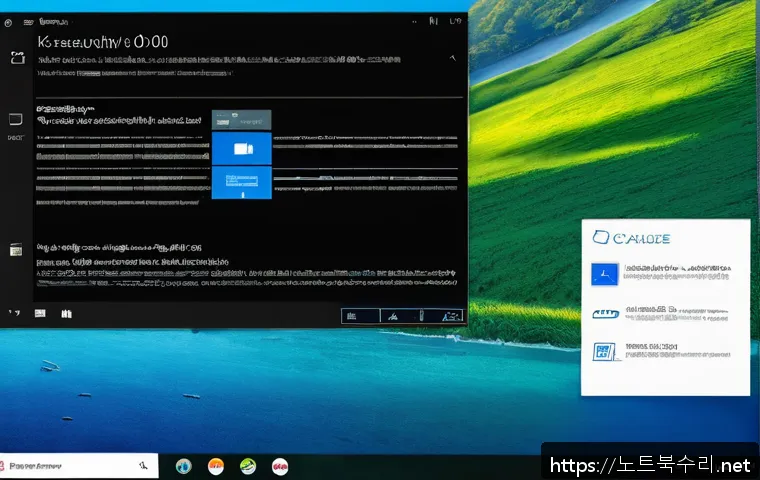Click the CAMOEE title text in the white panel
Viewport: 760px width, 480px height.
pos(642,239)
